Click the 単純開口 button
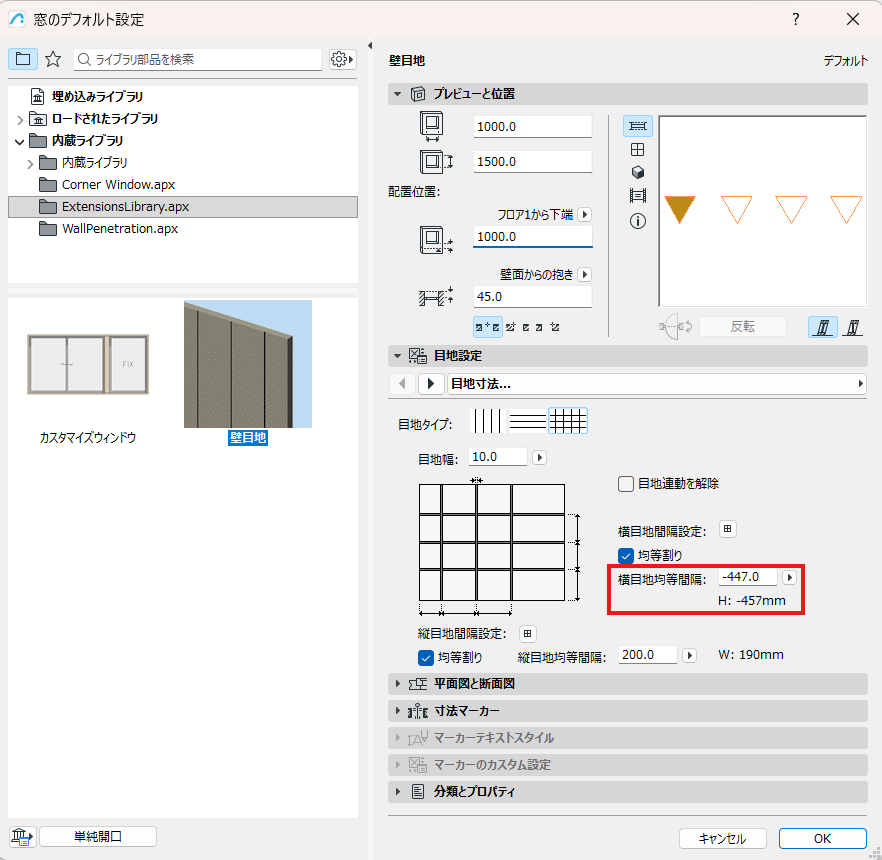882x860 pixels. (98, 837)
